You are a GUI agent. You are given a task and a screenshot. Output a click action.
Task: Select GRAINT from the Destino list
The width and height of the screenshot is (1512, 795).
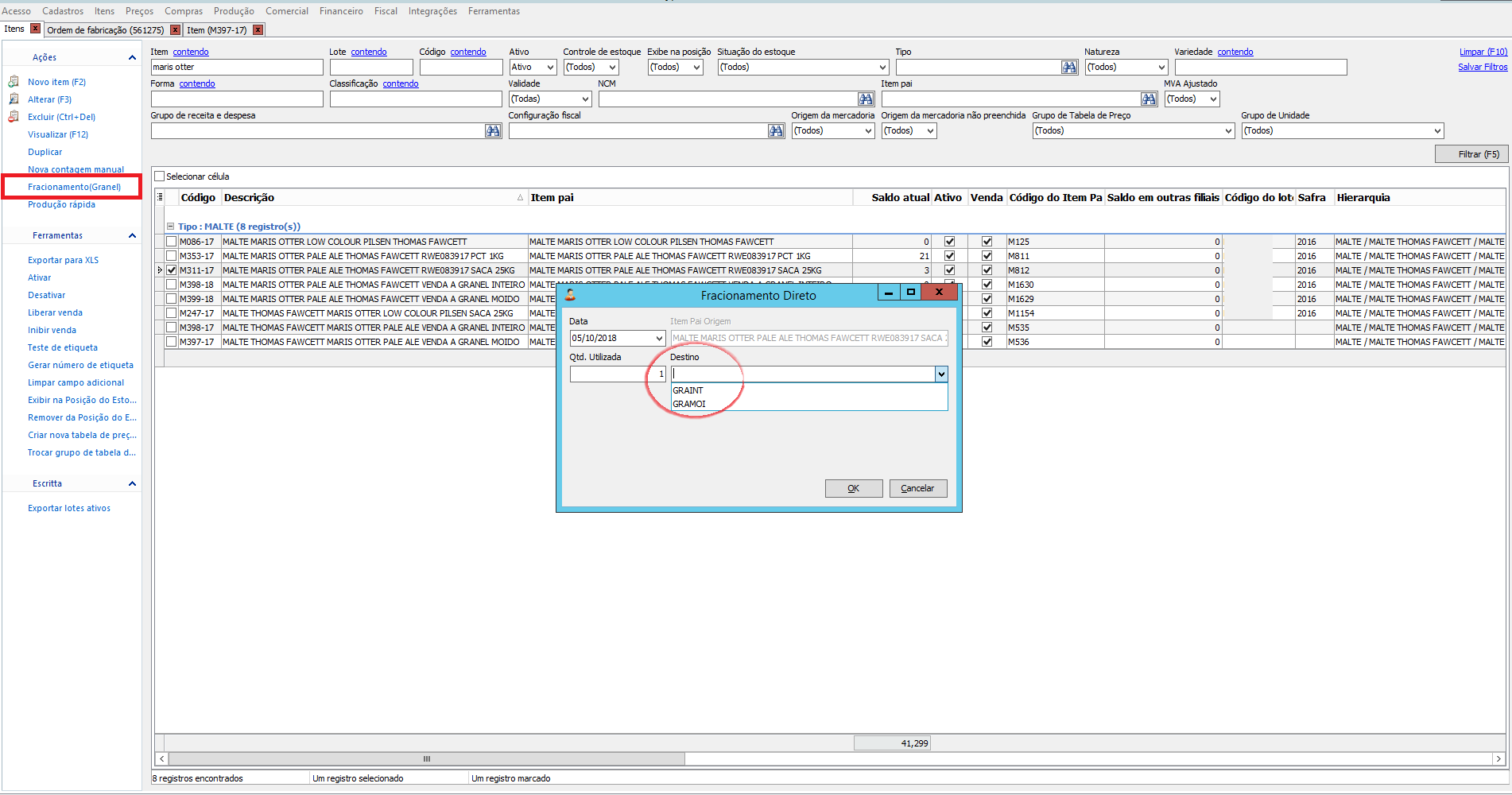[x=809, y=390]
